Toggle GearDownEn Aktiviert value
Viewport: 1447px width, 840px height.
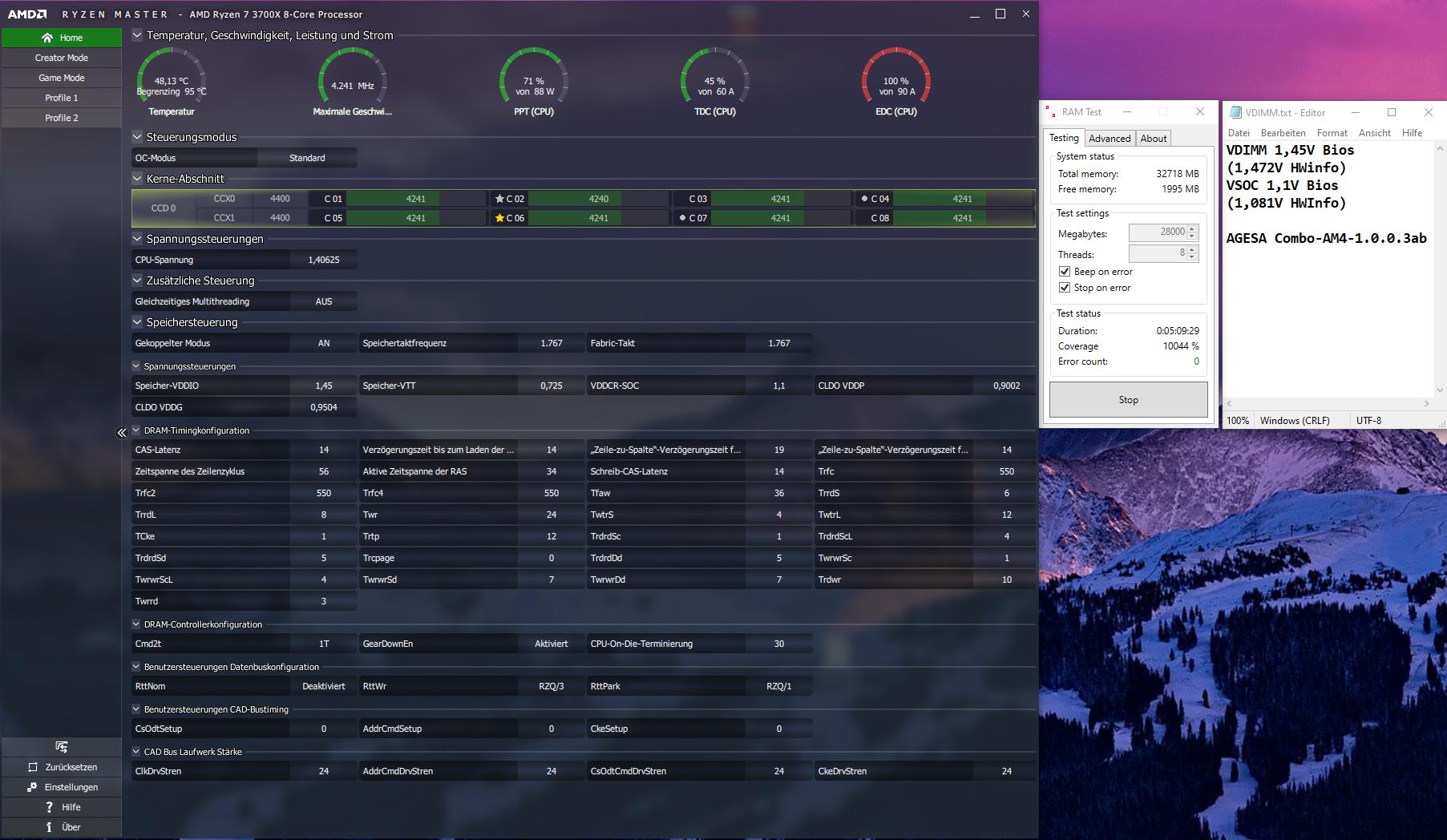coord(552,644)
